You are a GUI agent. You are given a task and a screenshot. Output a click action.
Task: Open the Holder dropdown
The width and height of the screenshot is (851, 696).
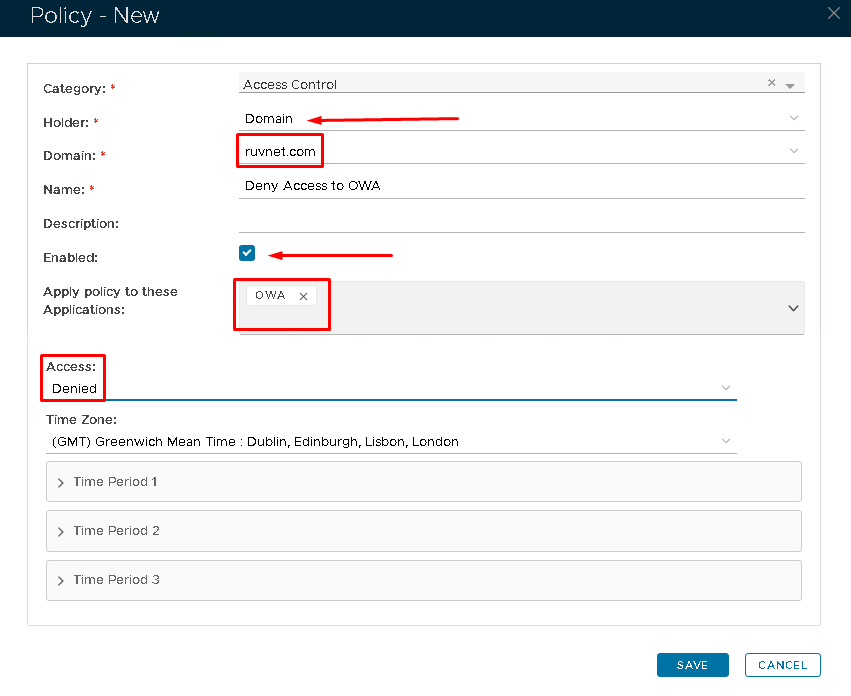[794, 118]
